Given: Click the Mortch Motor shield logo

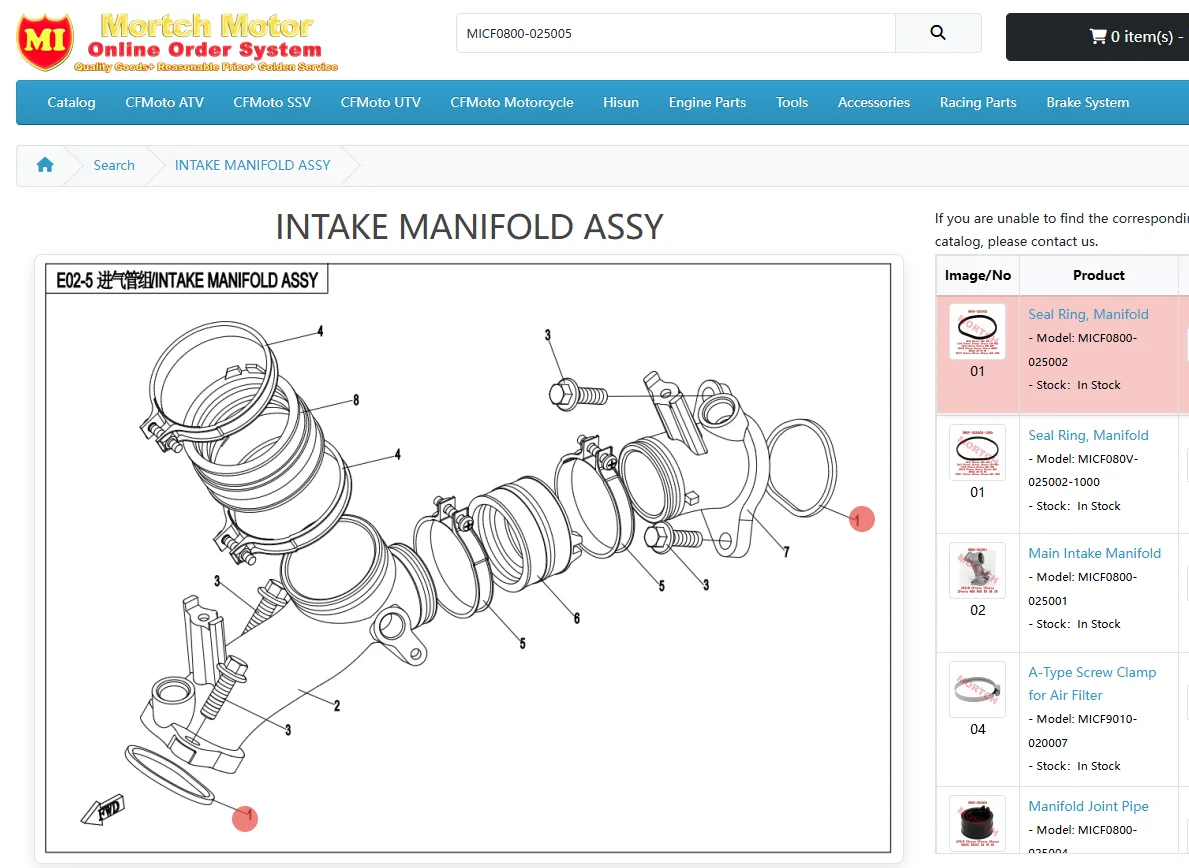Looking at the screenshot, I should pyautogui.click(x=45, y=41).
